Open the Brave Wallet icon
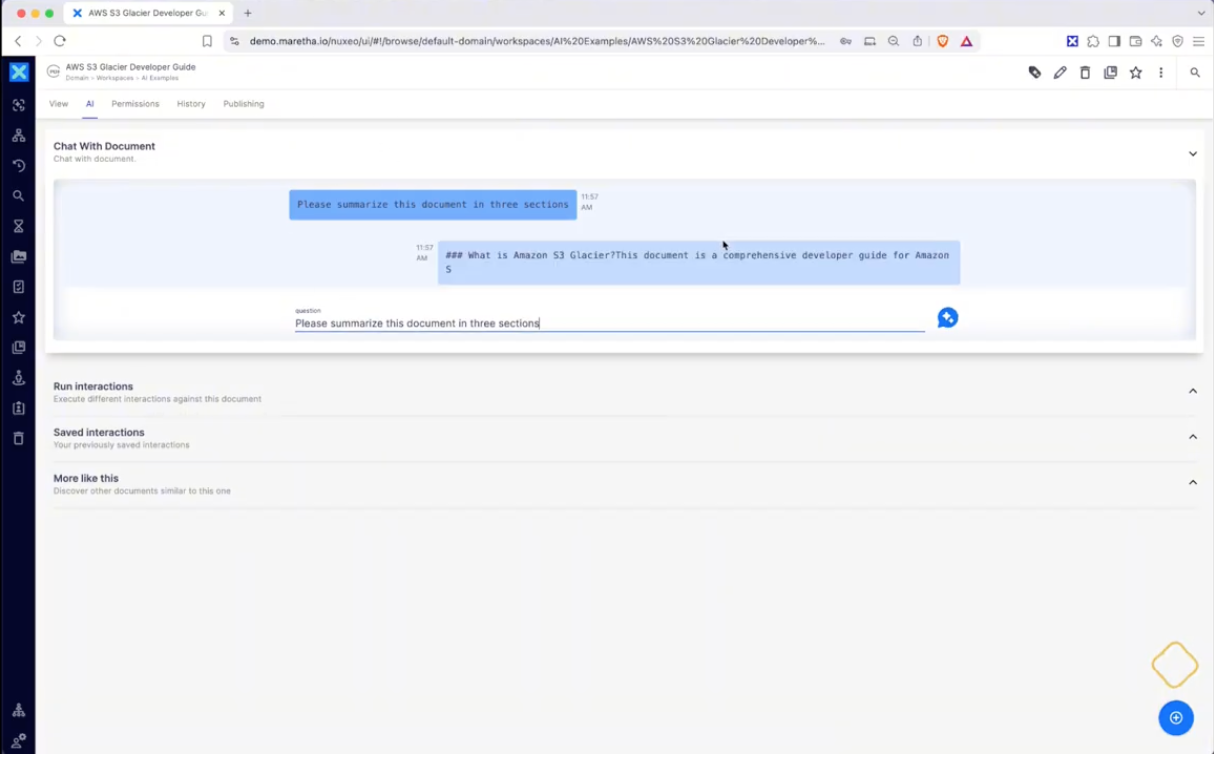1214x757 pixels. point(1135,41)
